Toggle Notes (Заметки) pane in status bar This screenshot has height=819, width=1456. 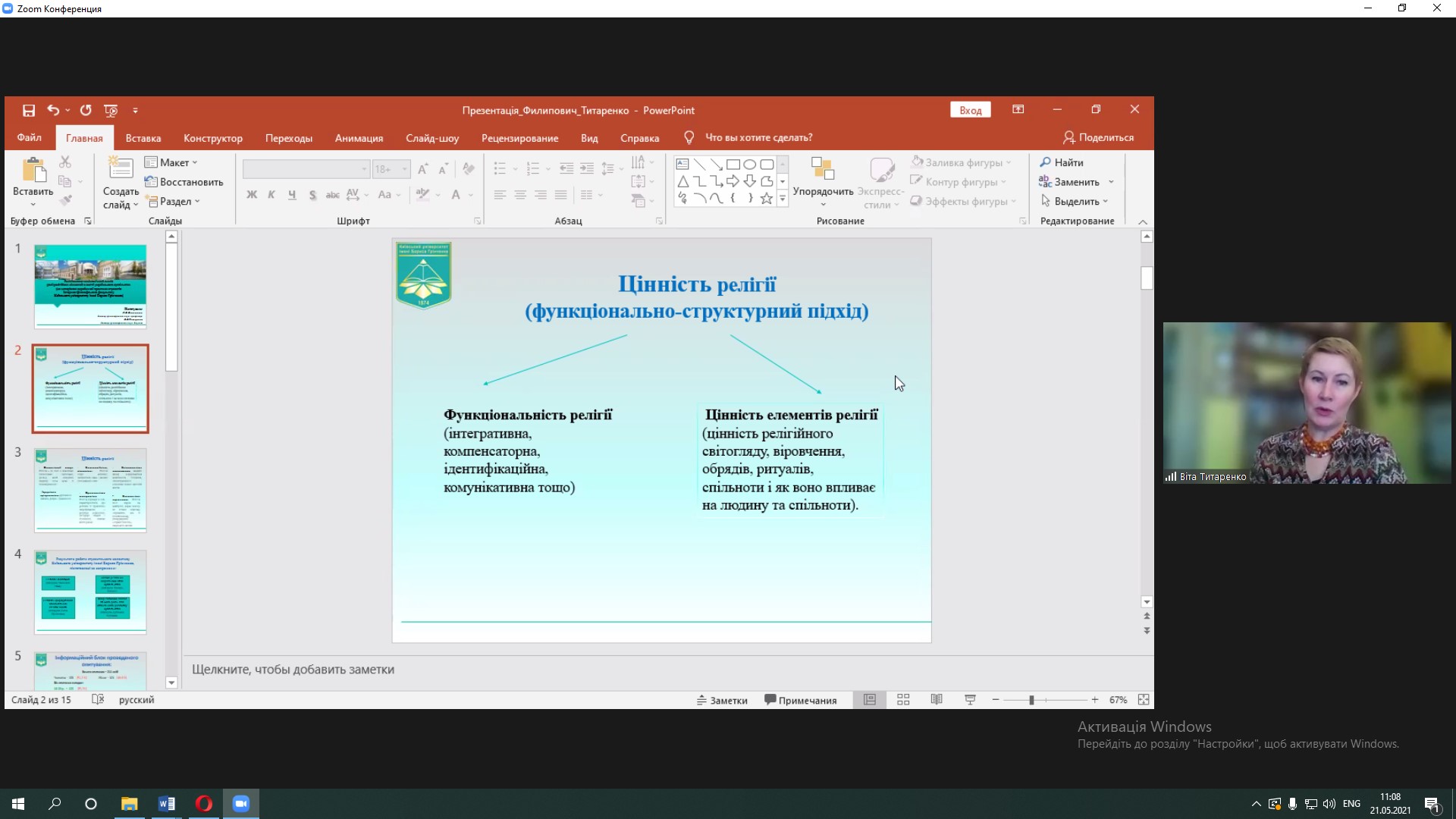point(722,701)
